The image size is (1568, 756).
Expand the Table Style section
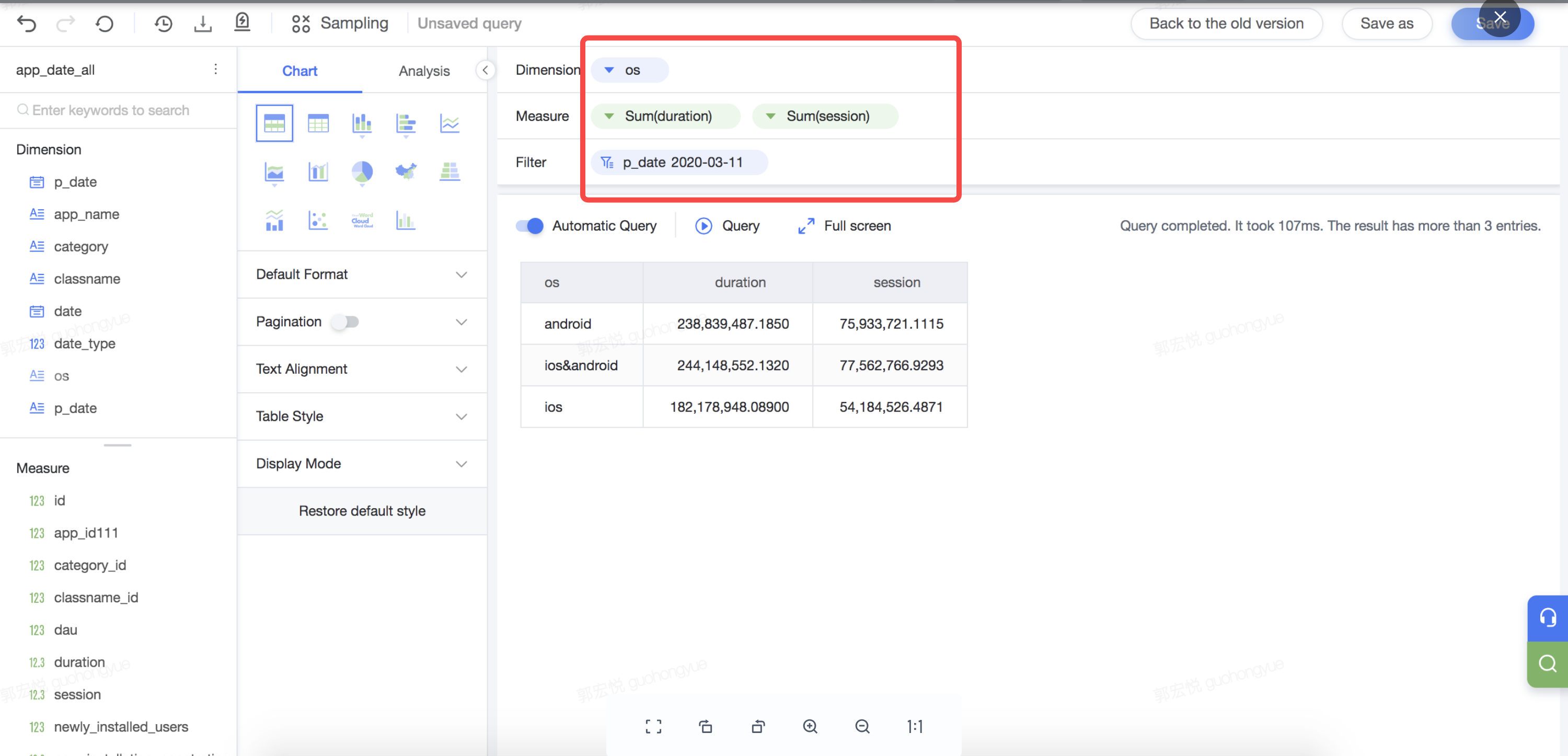pyautogui.click(x=362, y=416)
